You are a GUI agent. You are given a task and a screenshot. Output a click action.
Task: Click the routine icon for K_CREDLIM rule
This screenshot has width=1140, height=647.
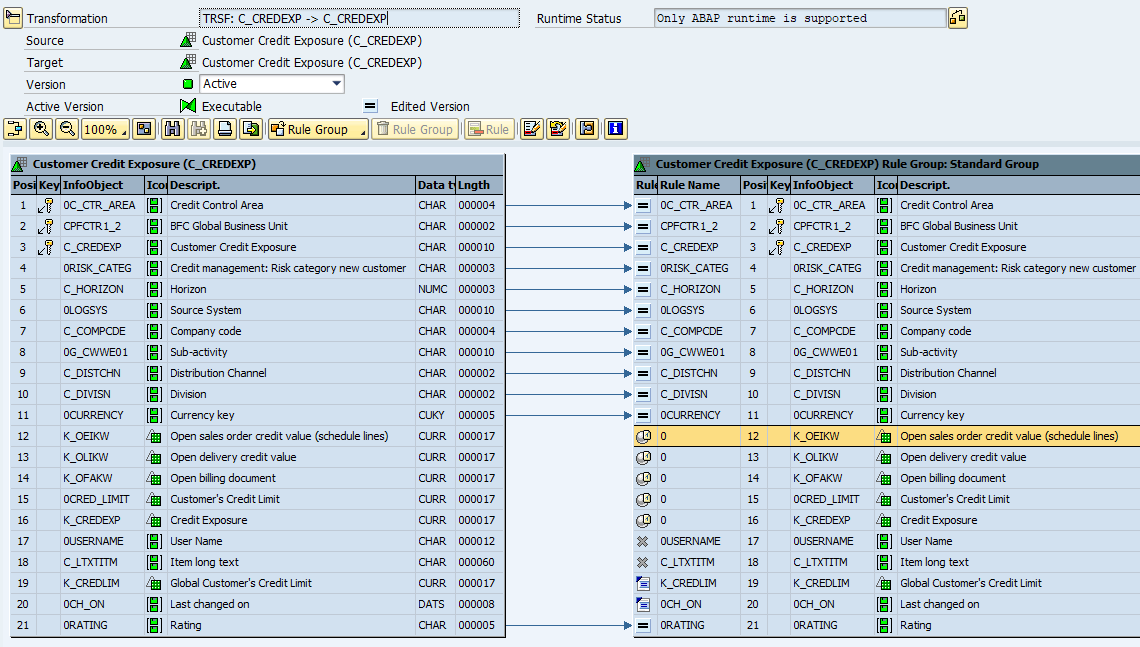(x=644, y=583)
